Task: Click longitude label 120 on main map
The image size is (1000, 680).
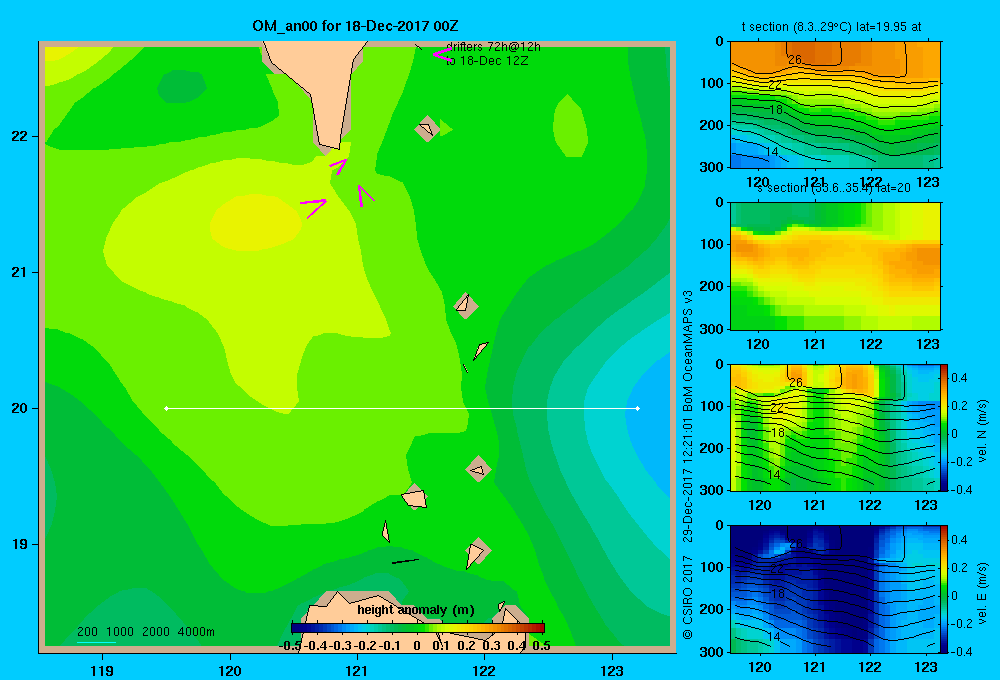Action: point(230,670)
